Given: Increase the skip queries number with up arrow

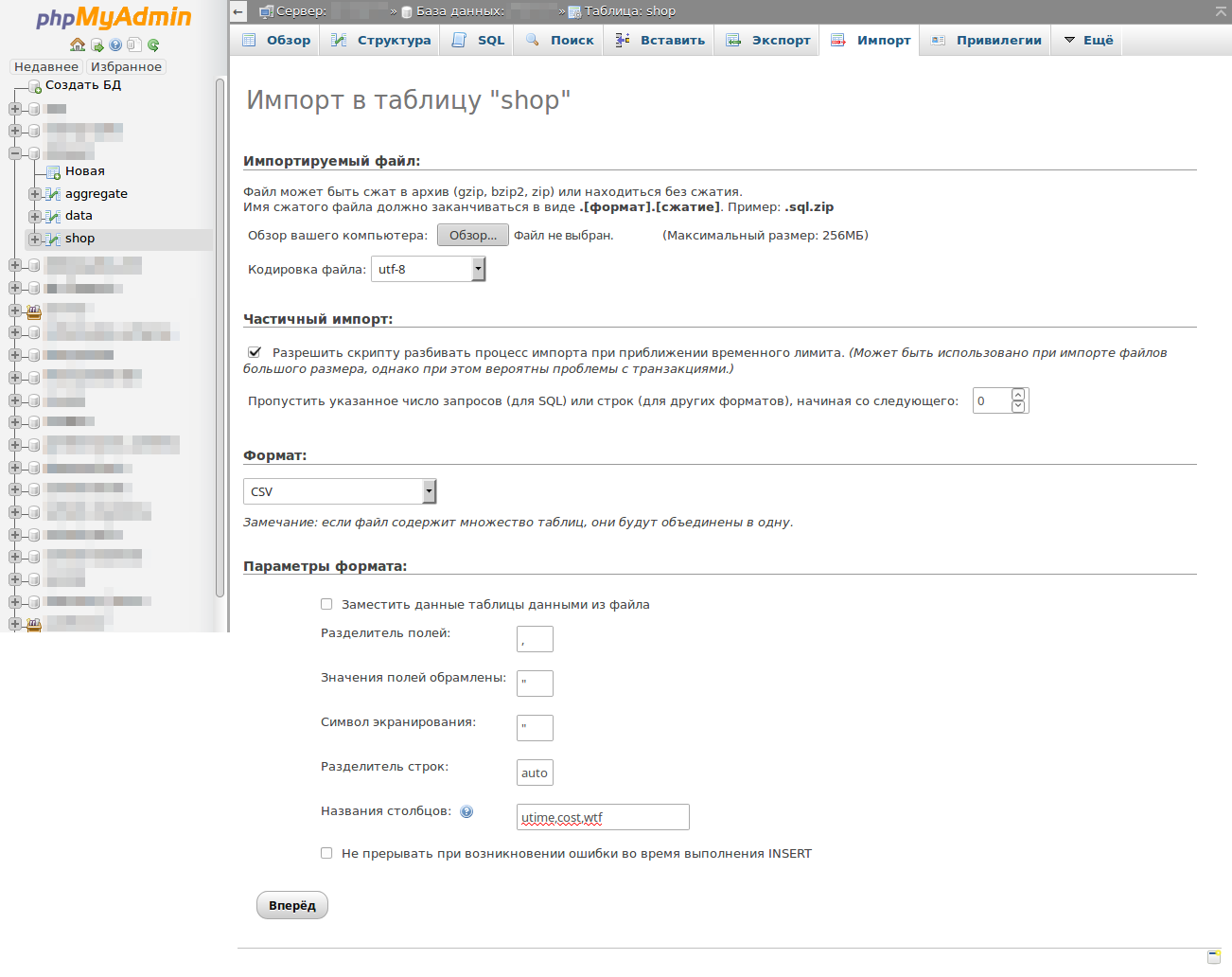Looking at the screenshot, I should point(1018,395).
